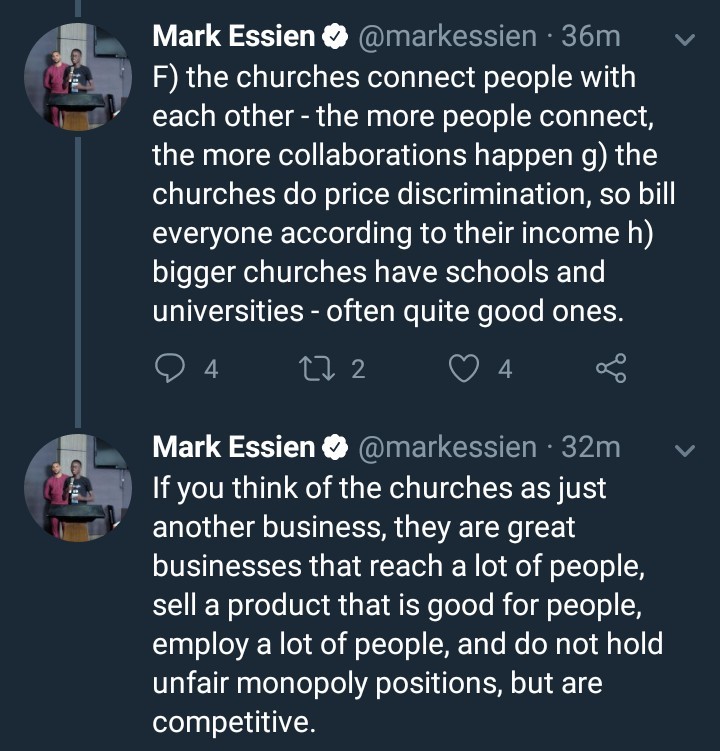Open the chevron dropdown on the 32m tweet
The width and height of the screenshot is (720, 751).
[x=685, y=451]
